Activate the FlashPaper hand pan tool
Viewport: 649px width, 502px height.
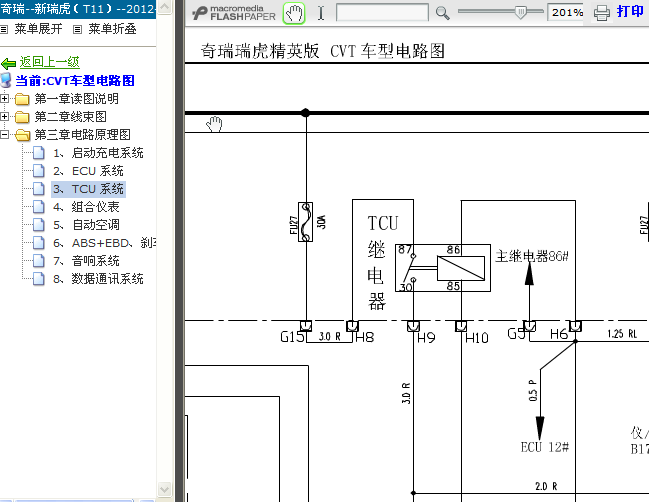click(x=294, y=13)
